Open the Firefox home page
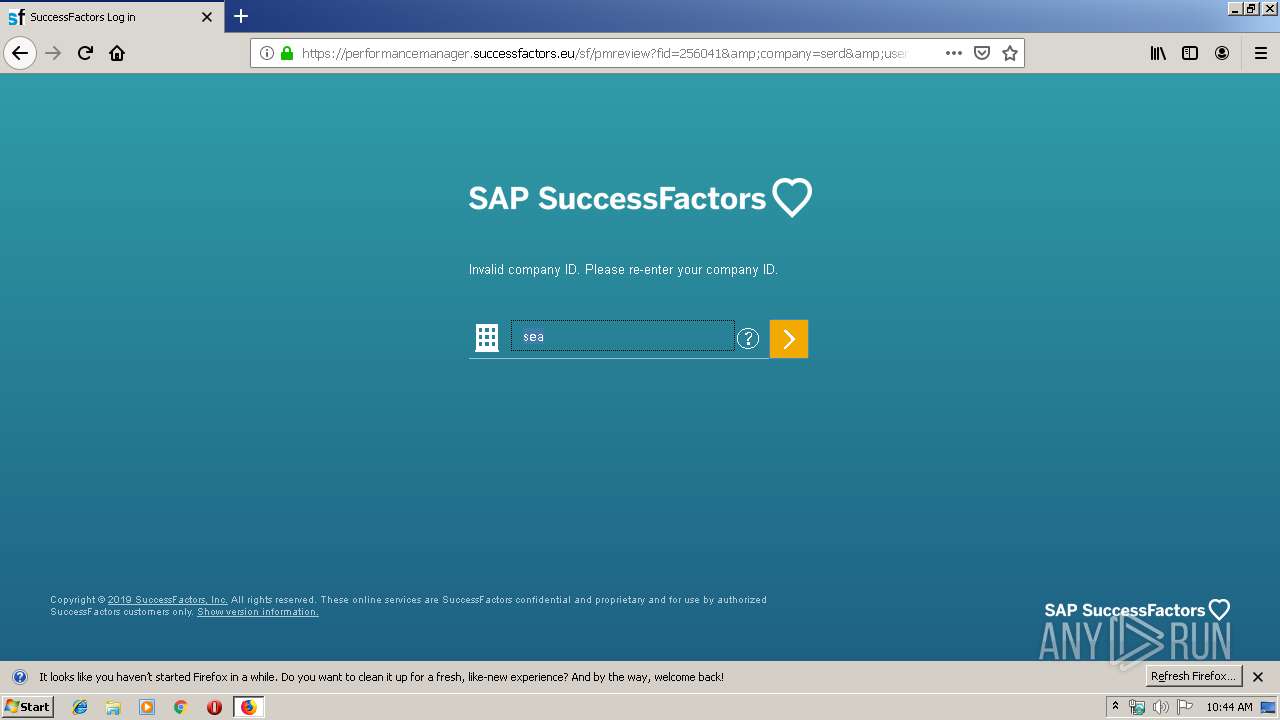The width and height of the screenshot is (1280, 720). [117, 53]
